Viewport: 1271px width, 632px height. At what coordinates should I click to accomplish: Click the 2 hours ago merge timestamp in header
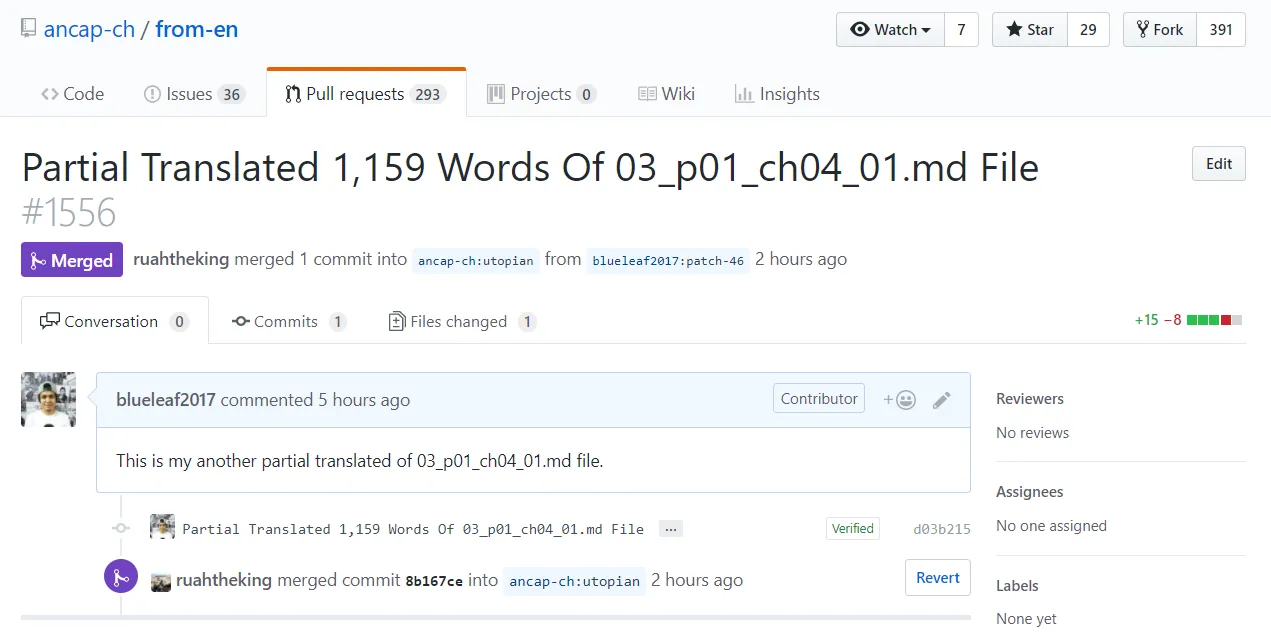pyautogui.click(x=801, y=259)
